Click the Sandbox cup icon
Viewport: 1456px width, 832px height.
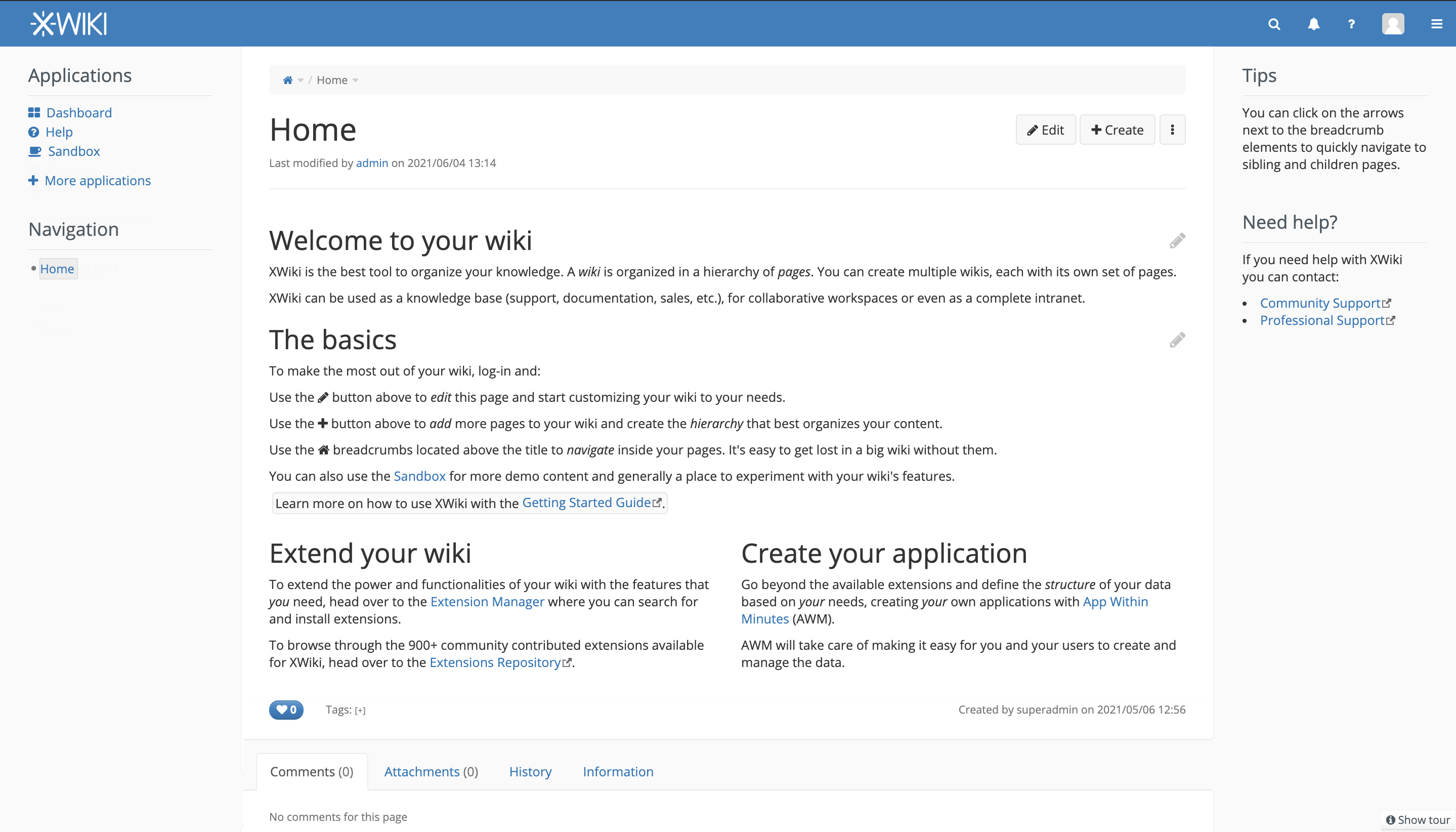pyautogui.click(x=35, y=151)
